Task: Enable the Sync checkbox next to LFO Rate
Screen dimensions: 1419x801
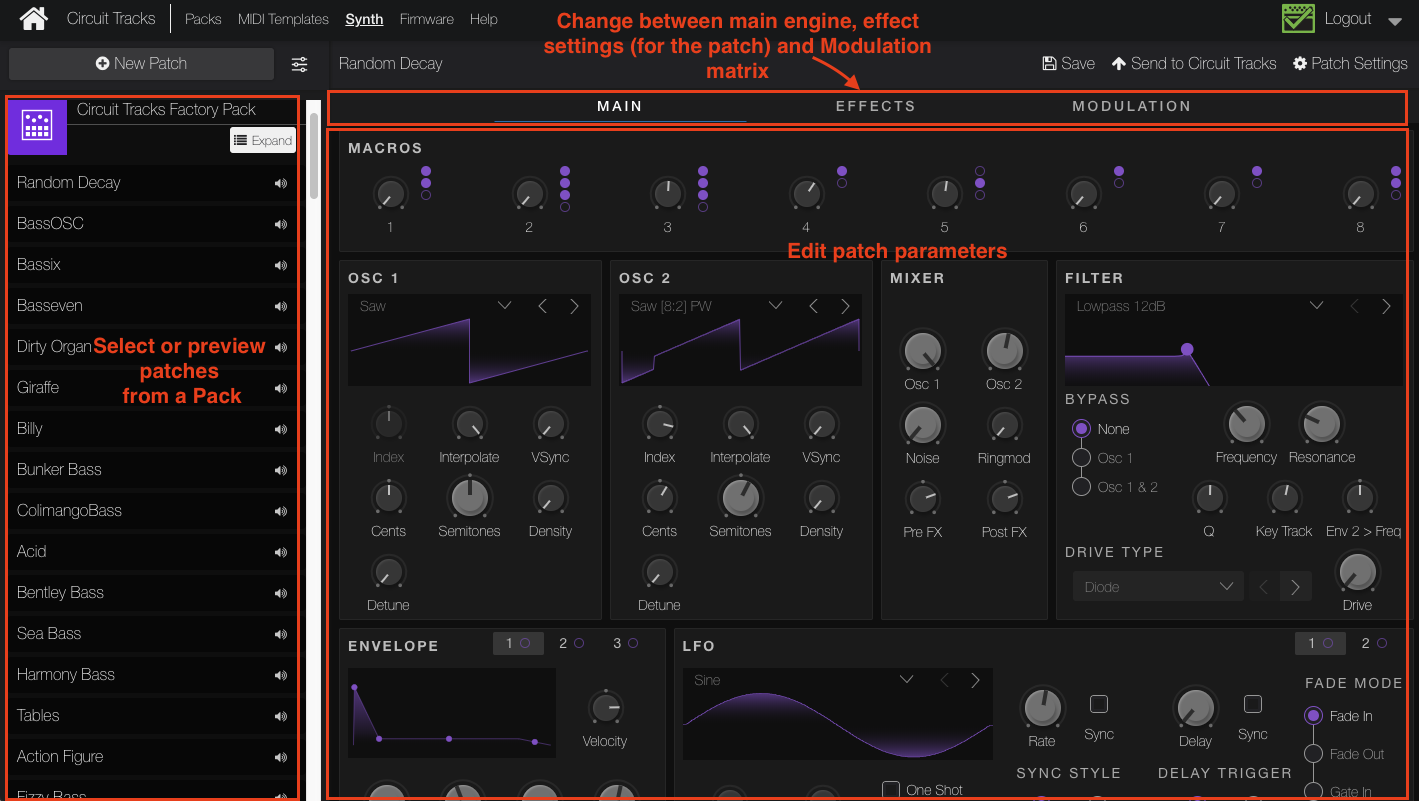Action: pyautogui.click(x=1098, y=704)
